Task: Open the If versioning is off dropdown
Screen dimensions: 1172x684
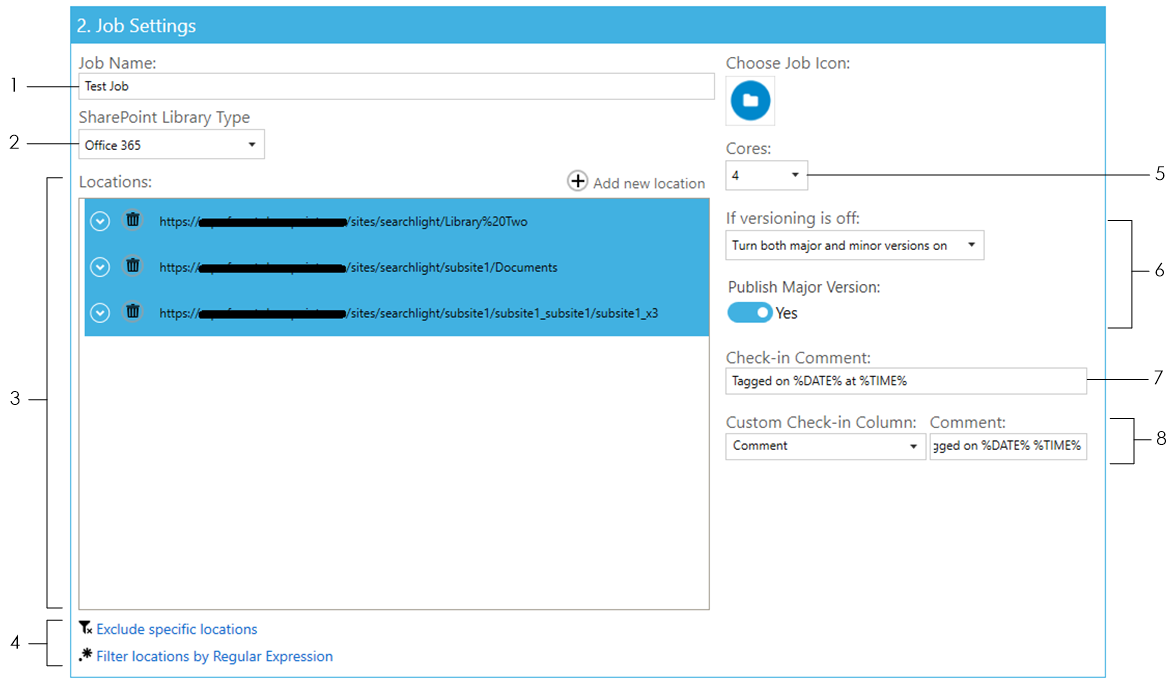Action: click(x=854, y=245)
